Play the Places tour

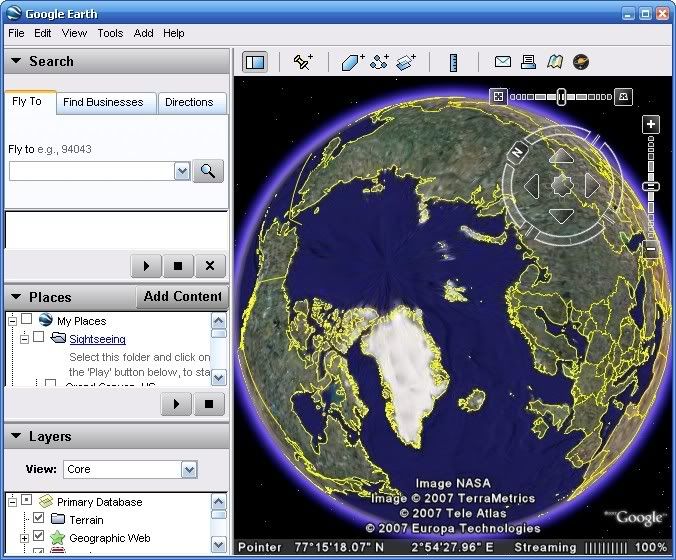tap(176, 404)
